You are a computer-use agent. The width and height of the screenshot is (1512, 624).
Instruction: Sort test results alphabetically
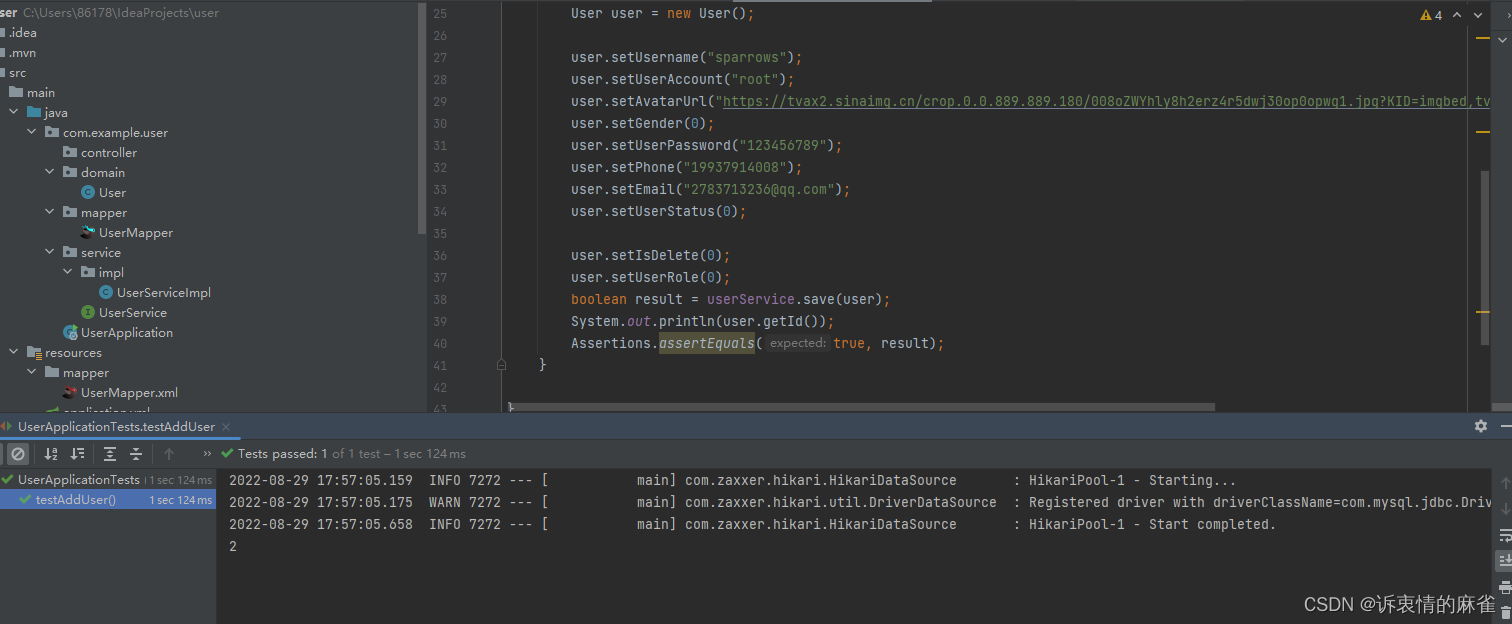[x=51, y=453]
